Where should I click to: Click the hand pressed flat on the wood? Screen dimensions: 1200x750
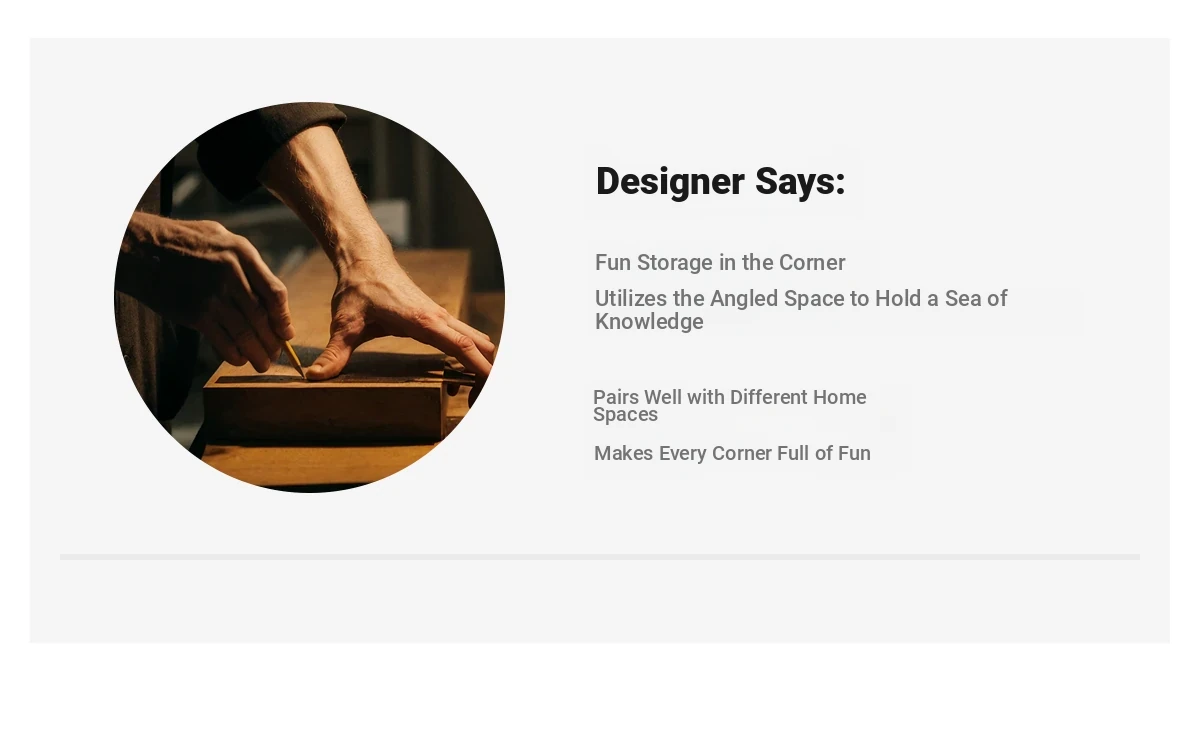[400, 320]
